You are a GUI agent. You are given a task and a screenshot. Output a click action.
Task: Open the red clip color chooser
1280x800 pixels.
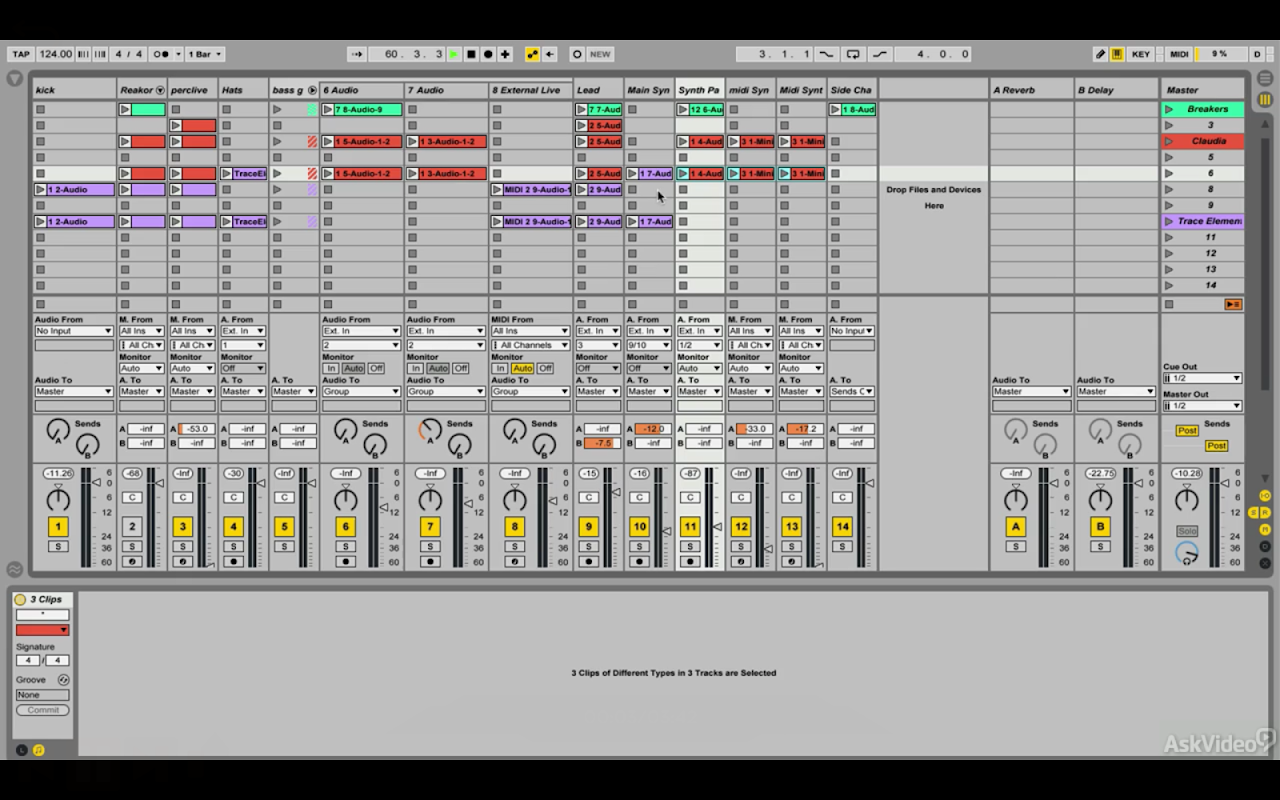tap(42, 630)
